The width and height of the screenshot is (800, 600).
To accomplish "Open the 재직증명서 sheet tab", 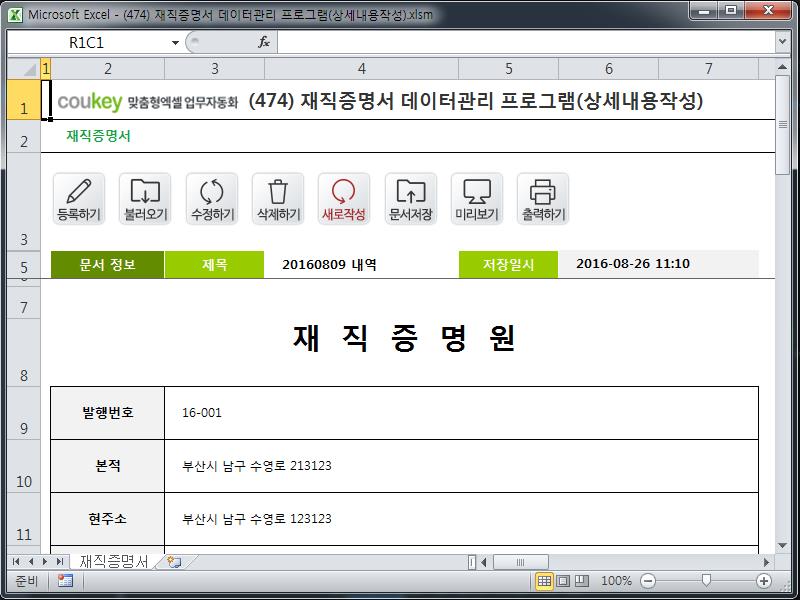I will pos(114,562).
